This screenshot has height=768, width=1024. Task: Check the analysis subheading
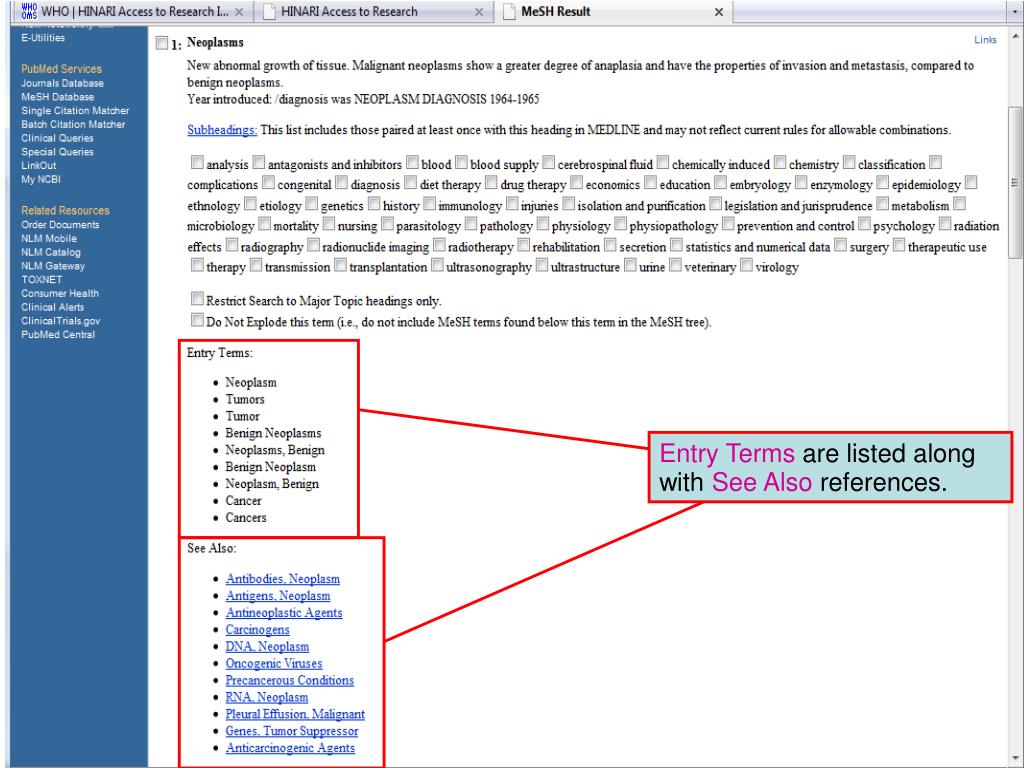[197, 163]
